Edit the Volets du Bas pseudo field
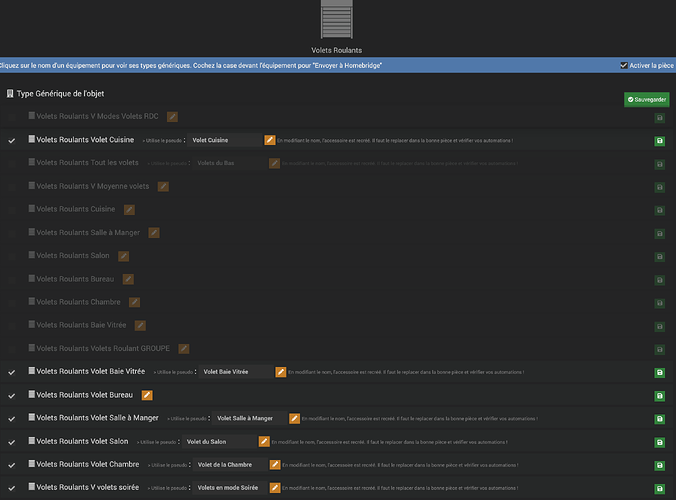 click(x=229, y=163)
